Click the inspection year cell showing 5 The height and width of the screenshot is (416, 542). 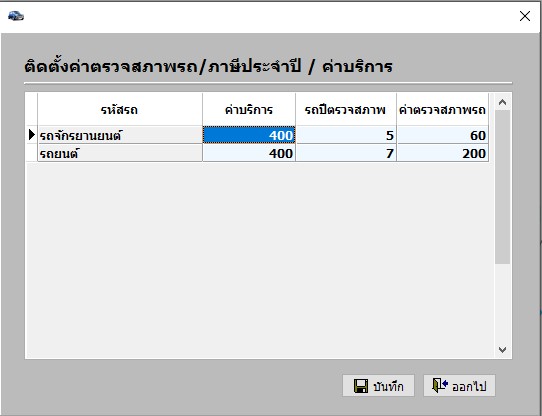[x=346, y=135]
